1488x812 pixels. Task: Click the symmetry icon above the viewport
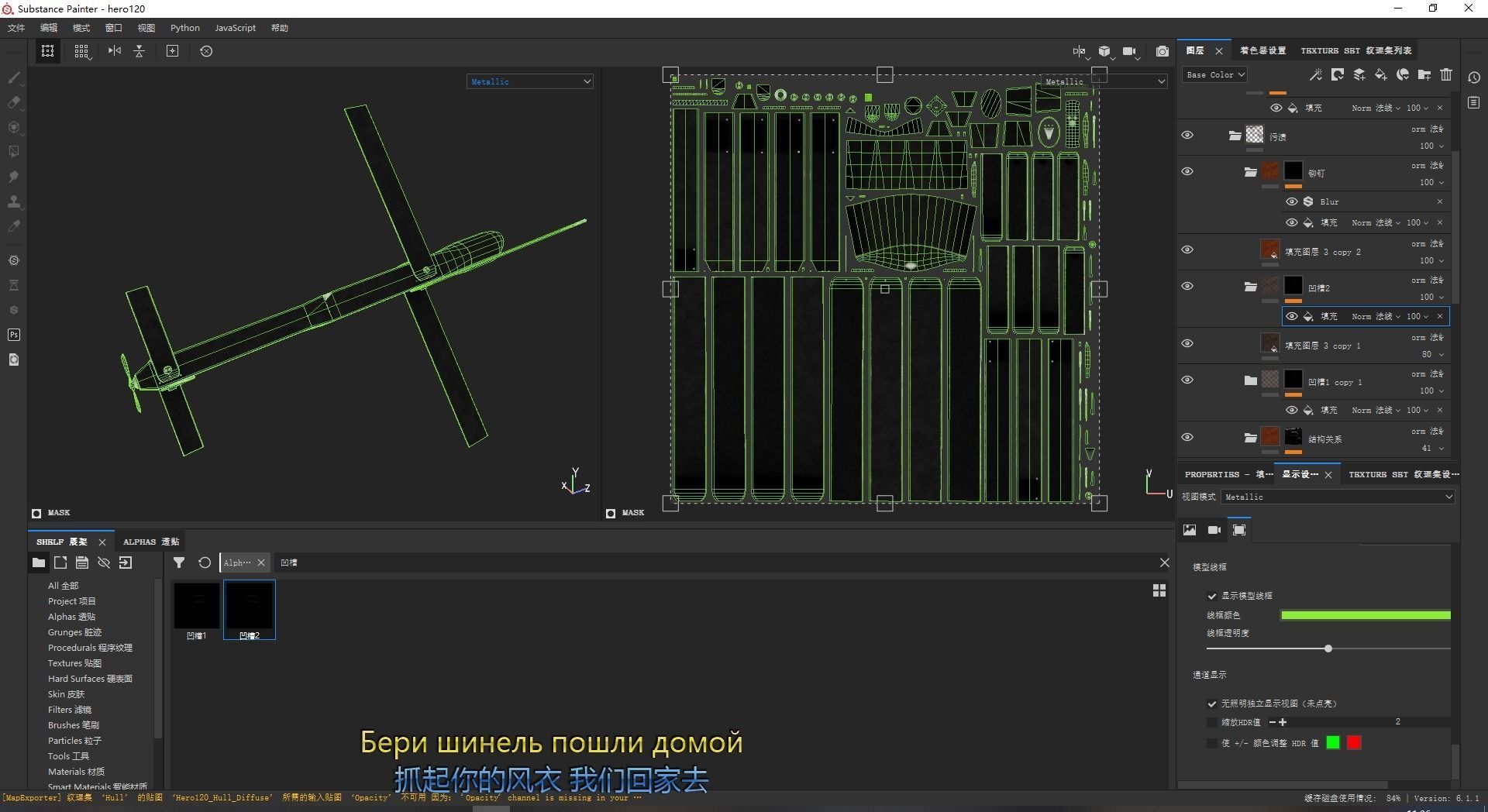[x=1080, y=51]
